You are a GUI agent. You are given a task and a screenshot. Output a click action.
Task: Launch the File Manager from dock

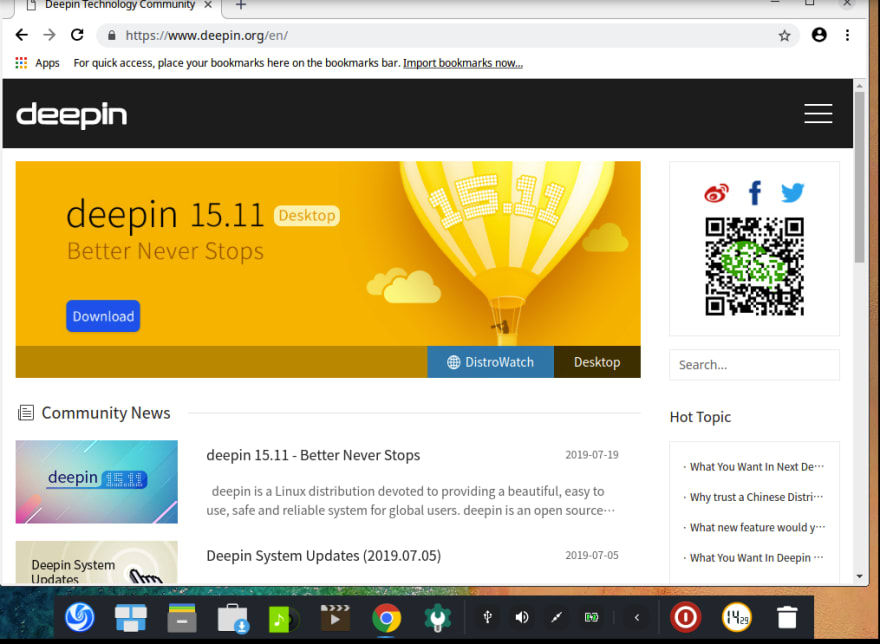coord(182,617)
